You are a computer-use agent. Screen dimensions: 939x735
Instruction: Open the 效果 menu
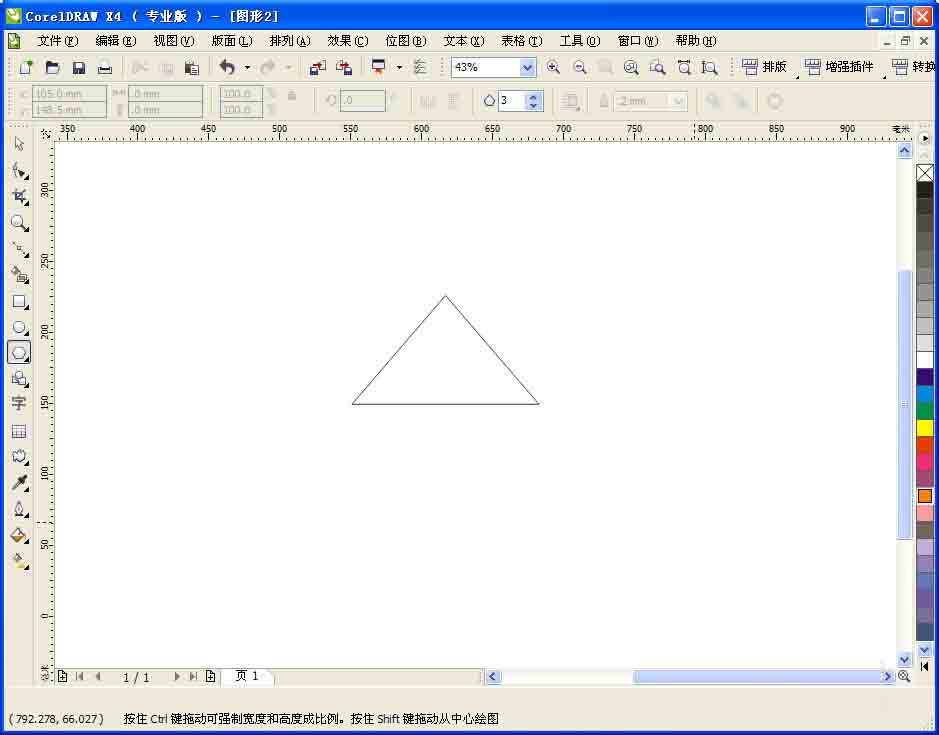pos(347,41)
